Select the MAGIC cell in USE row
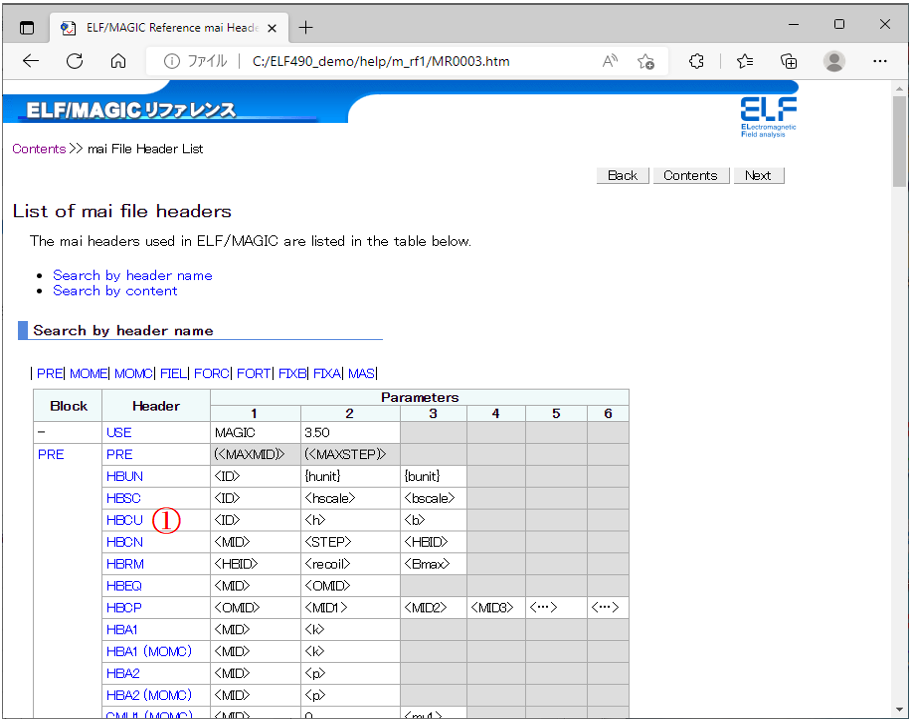The image size is (911, 722). 256,433
